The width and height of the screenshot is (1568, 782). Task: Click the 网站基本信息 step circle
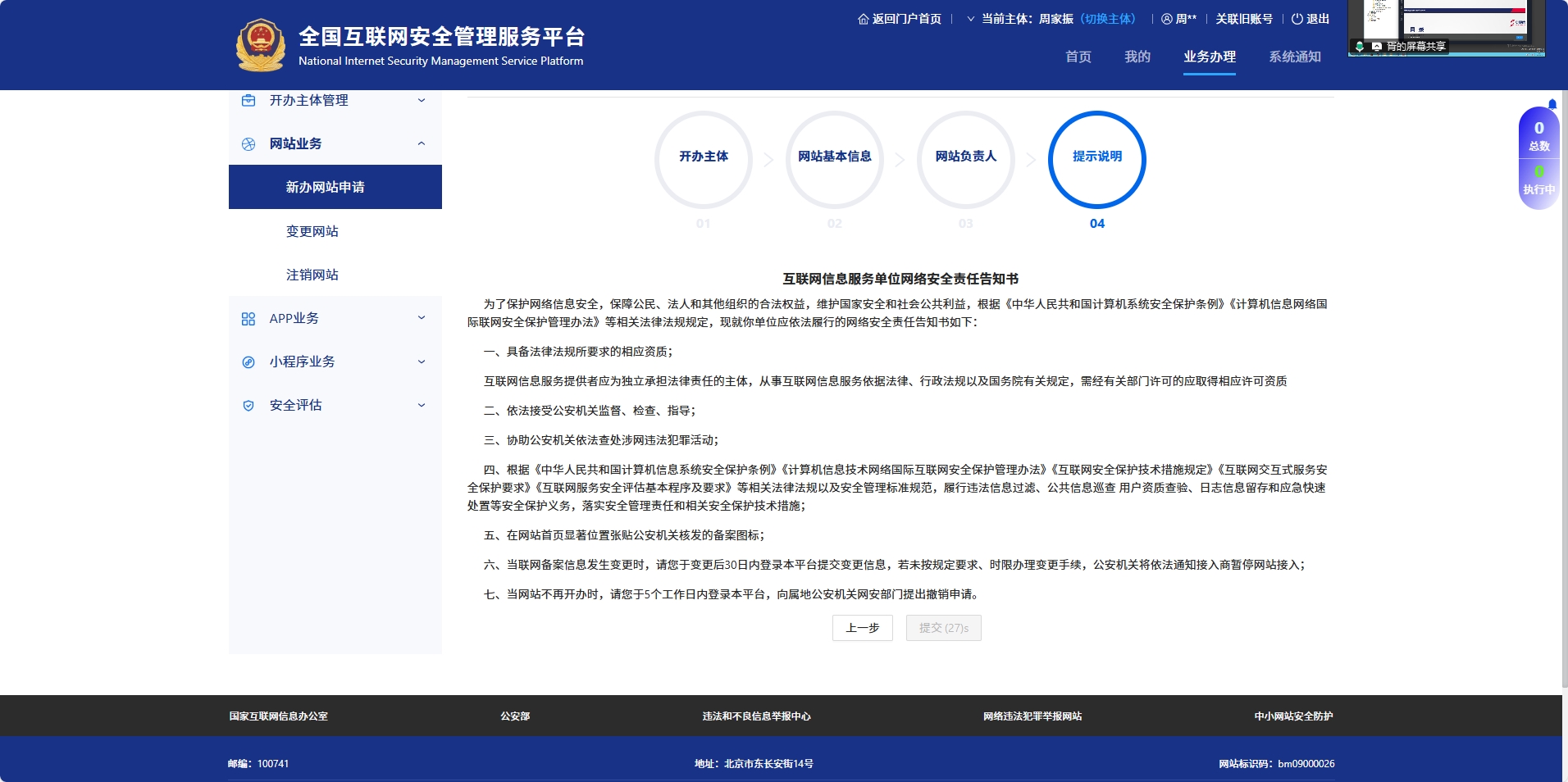tap(834, 157)
